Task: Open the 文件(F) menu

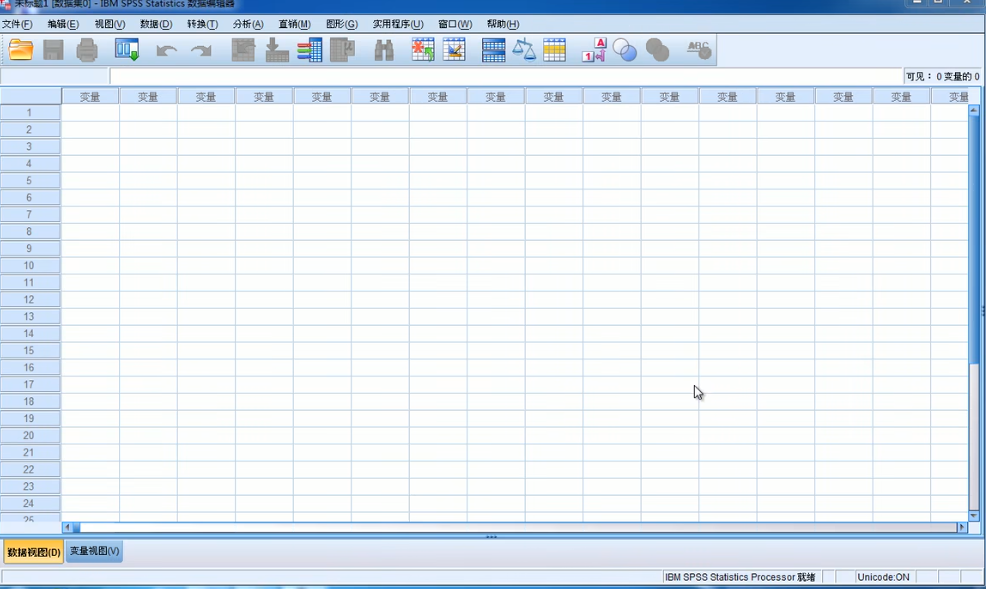Action: [17, 24]
